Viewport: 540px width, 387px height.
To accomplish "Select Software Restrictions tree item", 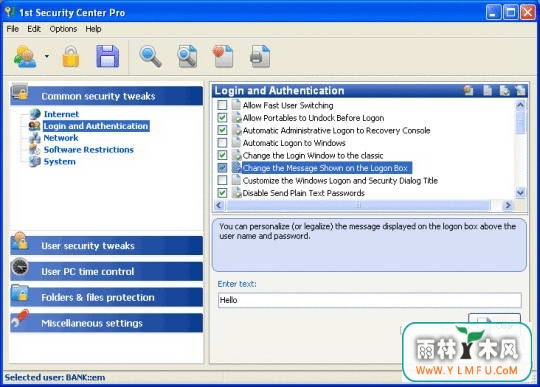I will (89, 149).
